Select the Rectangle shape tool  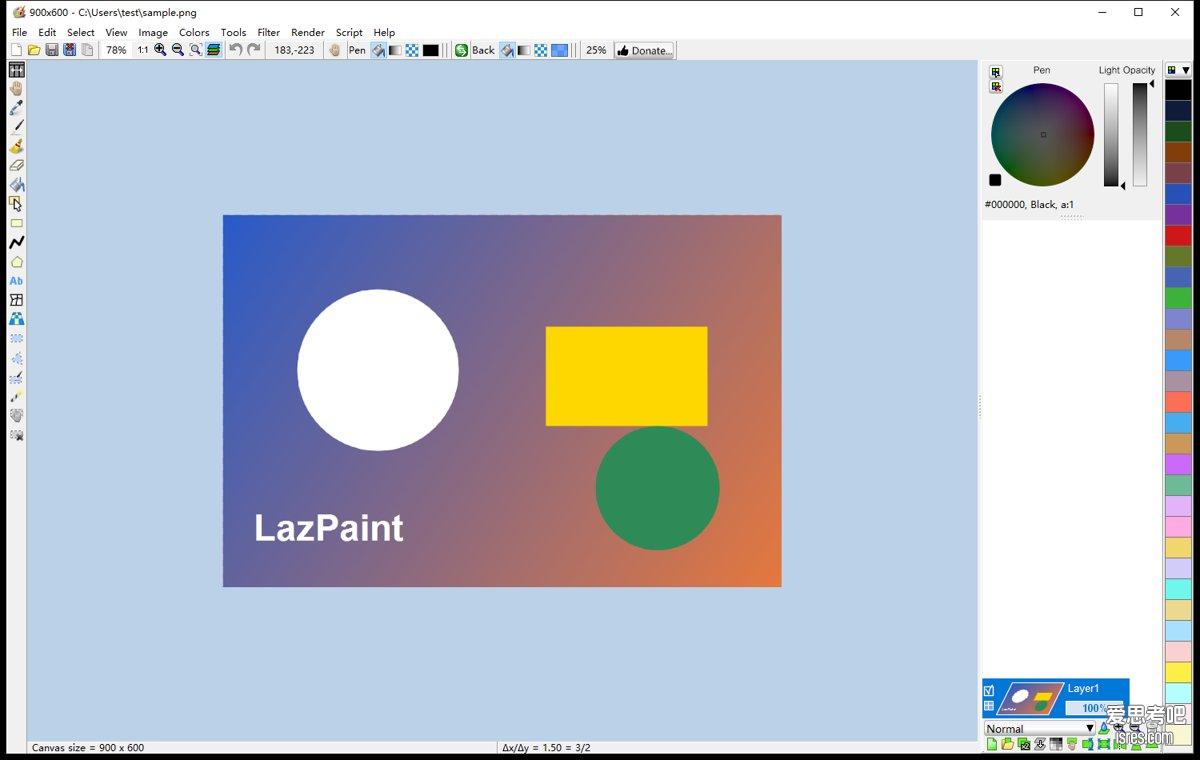coord(16,223)
